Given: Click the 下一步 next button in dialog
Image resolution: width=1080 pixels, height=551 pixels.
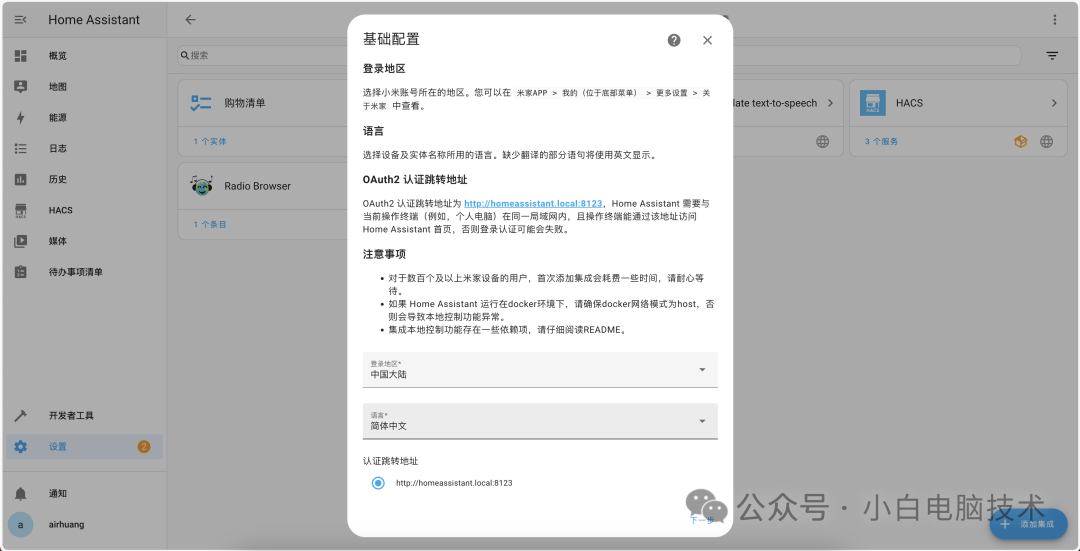Looking at the screenshot, I should [x=703, y=520].
